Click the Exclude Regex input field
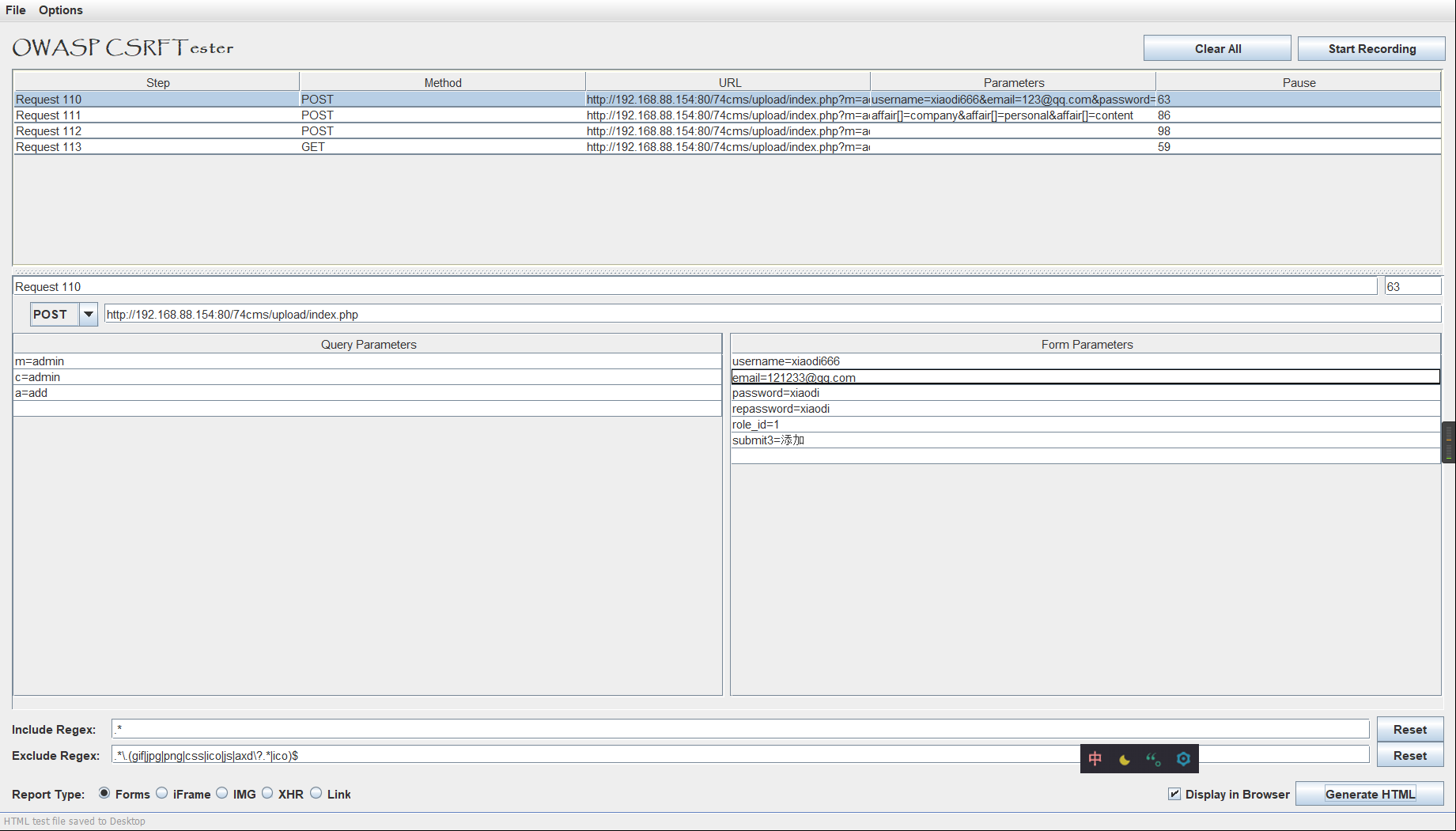The width and height of the screenshot is (1456, 831). point(740,755)
